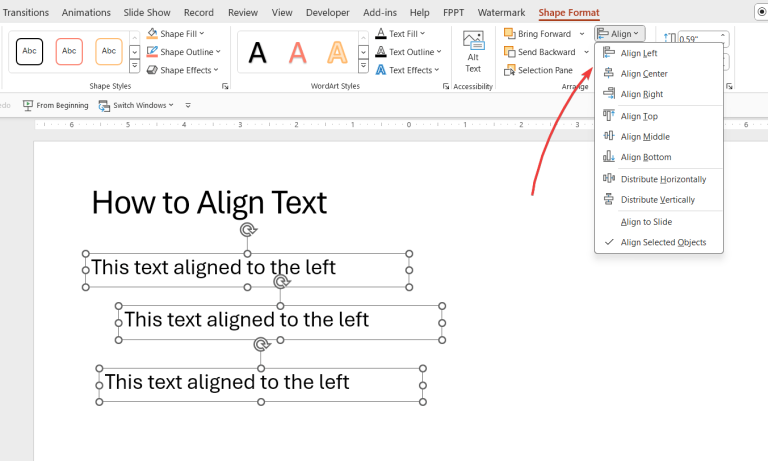Screen dimensions: 768x461
Task: Open the Developer ribbon tab
Action: click(x=327, y=13)
